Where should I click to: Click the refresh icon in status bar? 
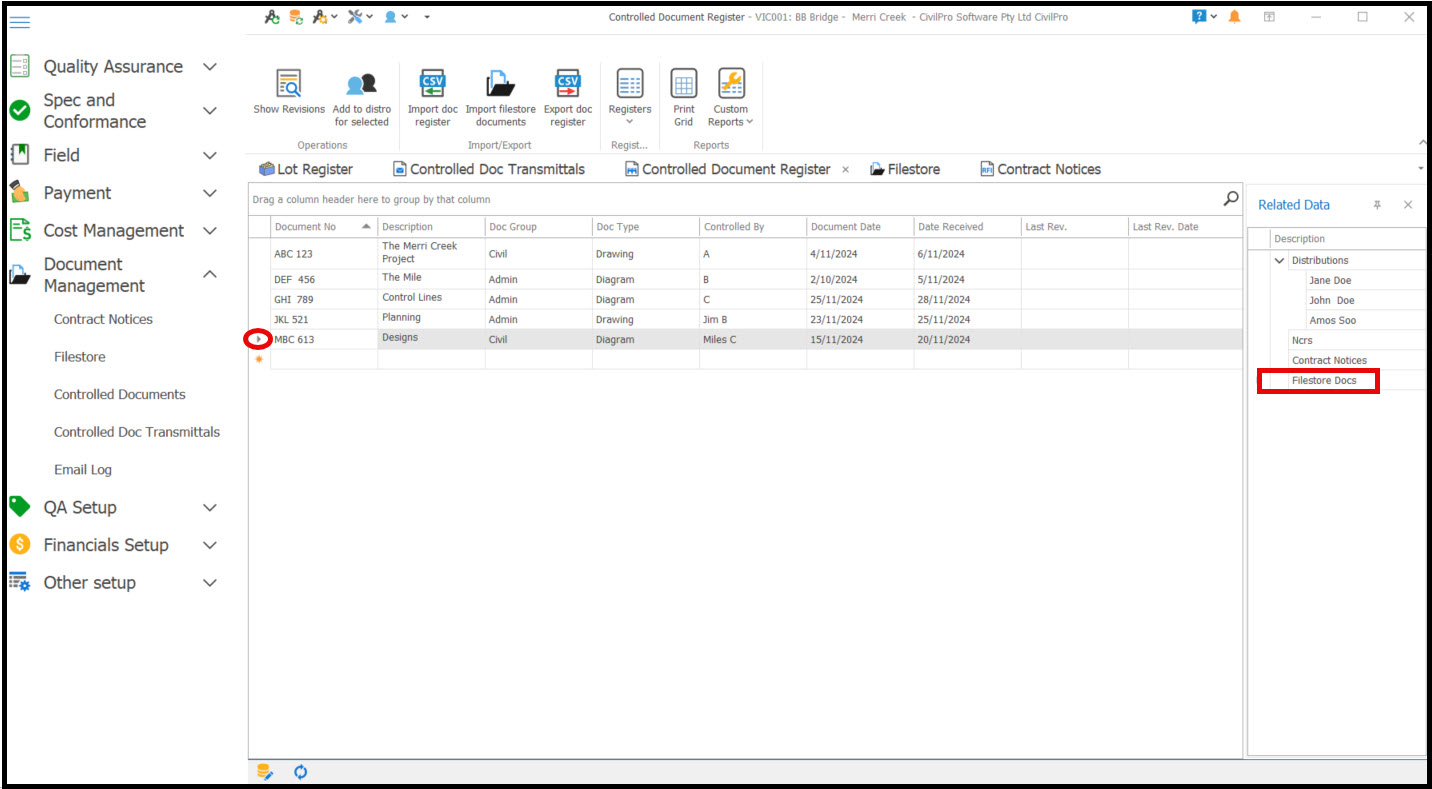click(x=300, y=772)
